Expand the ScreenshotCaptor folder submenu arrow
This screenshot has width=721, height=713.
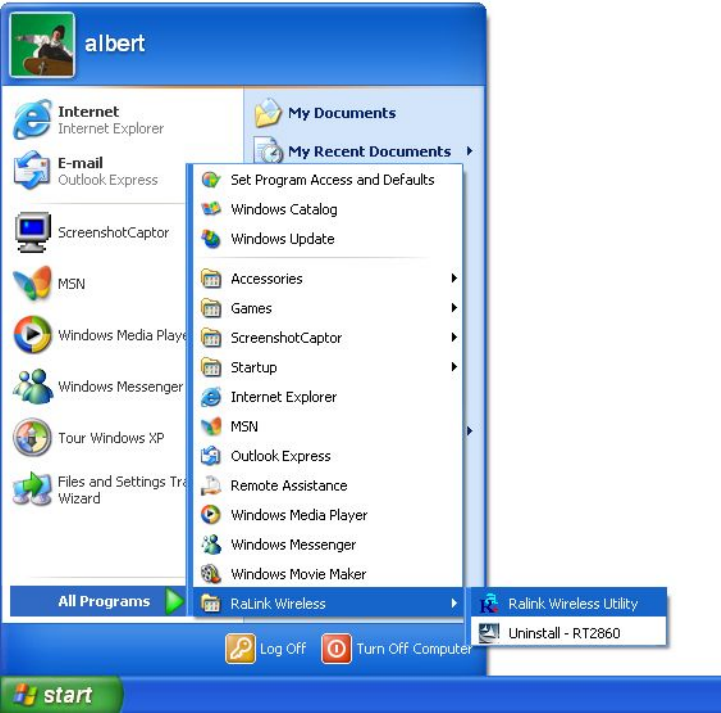[x=454, y=337]
